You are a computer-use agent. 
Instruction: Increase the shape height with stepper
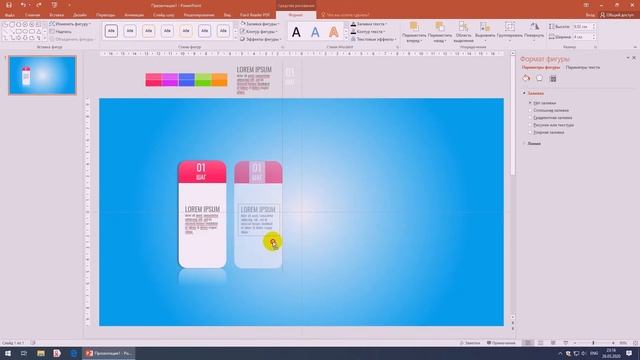tap(593, 25)
